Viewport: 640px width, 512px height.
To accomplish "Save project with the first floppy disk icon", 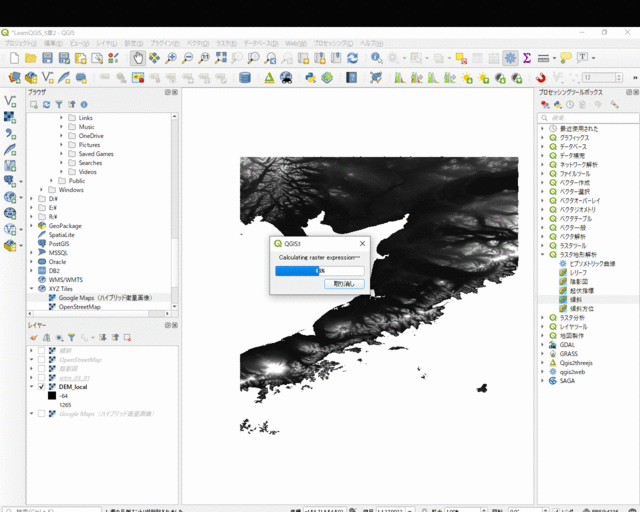I will pos(47,58).
